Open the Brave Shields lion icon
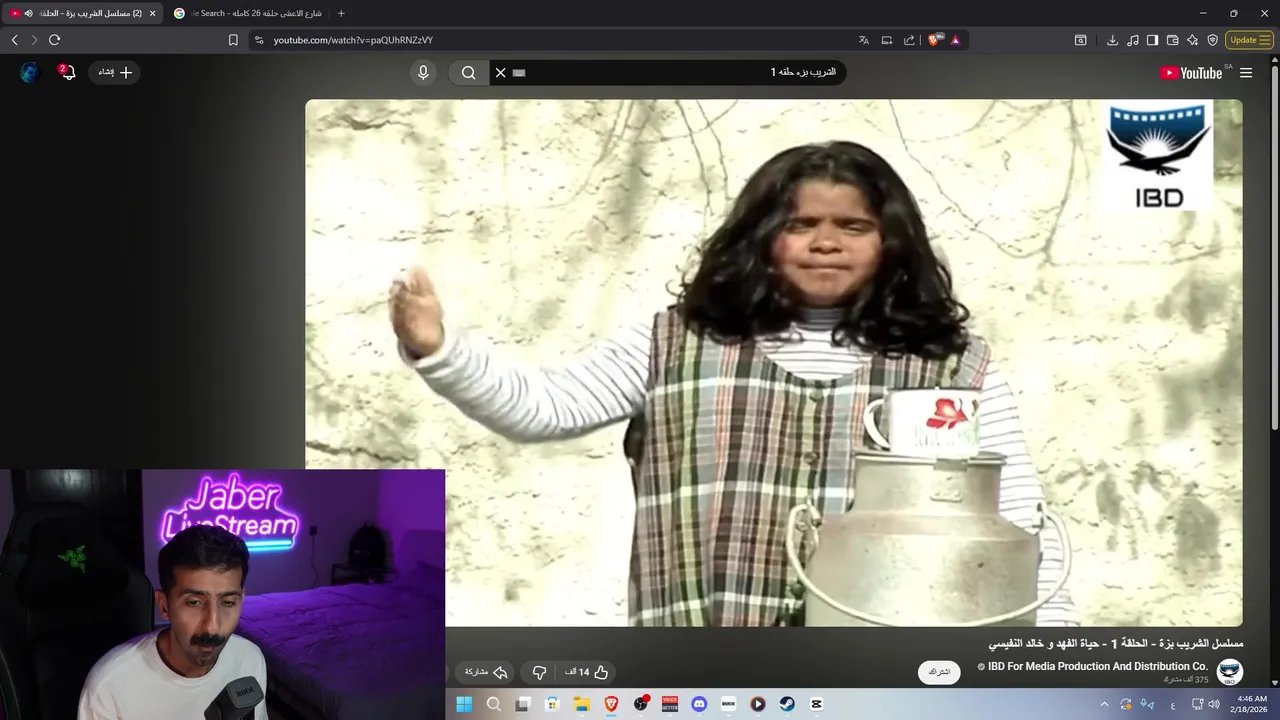This screenshot has height=720, width=1280. coord(935,40)
